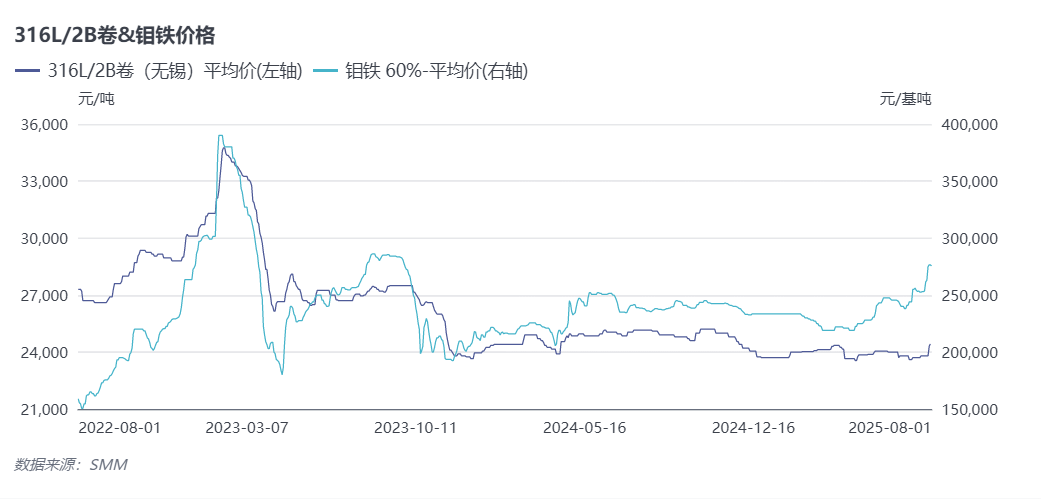Click the 27,000 left axis tick label
The image size is (1041, 499).
point(44,296)
